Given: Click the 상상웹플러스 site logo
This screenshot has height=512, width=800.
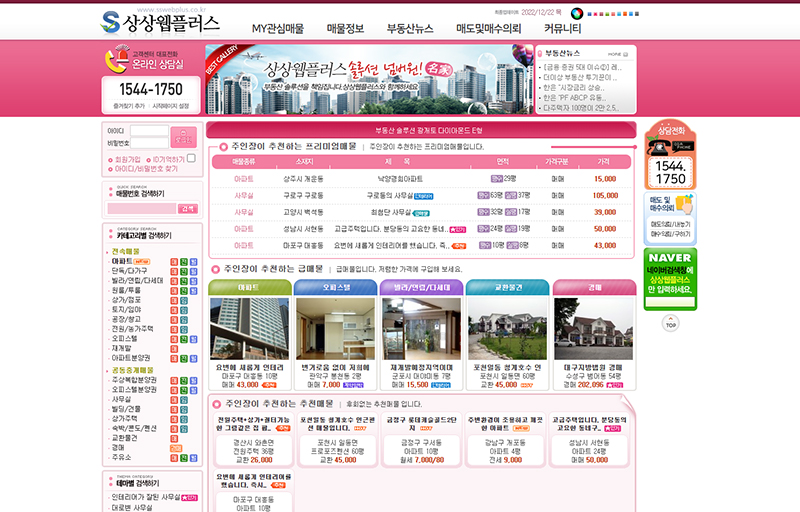Looking at the screenshot, I should coord(160,22).
